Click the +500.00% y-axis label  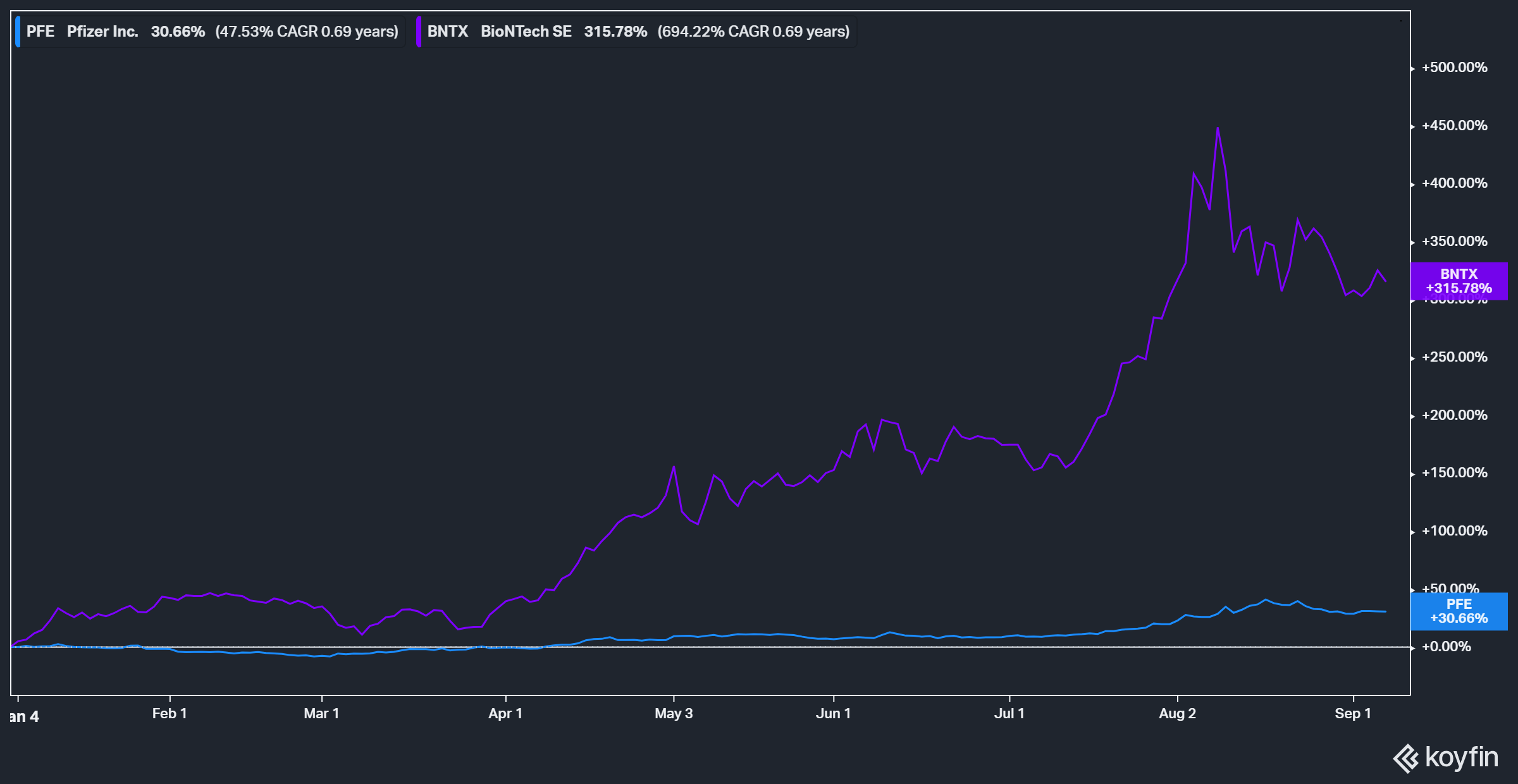tap(1454, 68)
